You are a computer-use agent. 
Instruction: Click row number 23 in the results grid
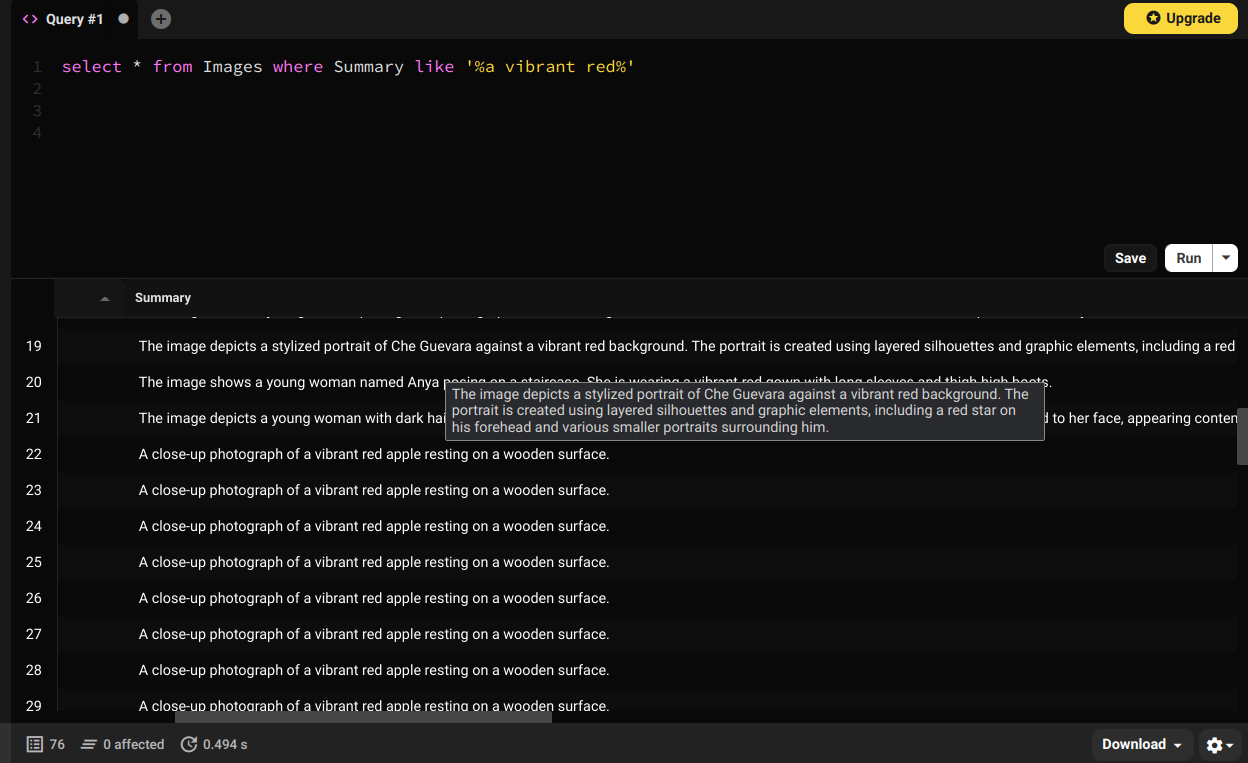coord(34,490)
